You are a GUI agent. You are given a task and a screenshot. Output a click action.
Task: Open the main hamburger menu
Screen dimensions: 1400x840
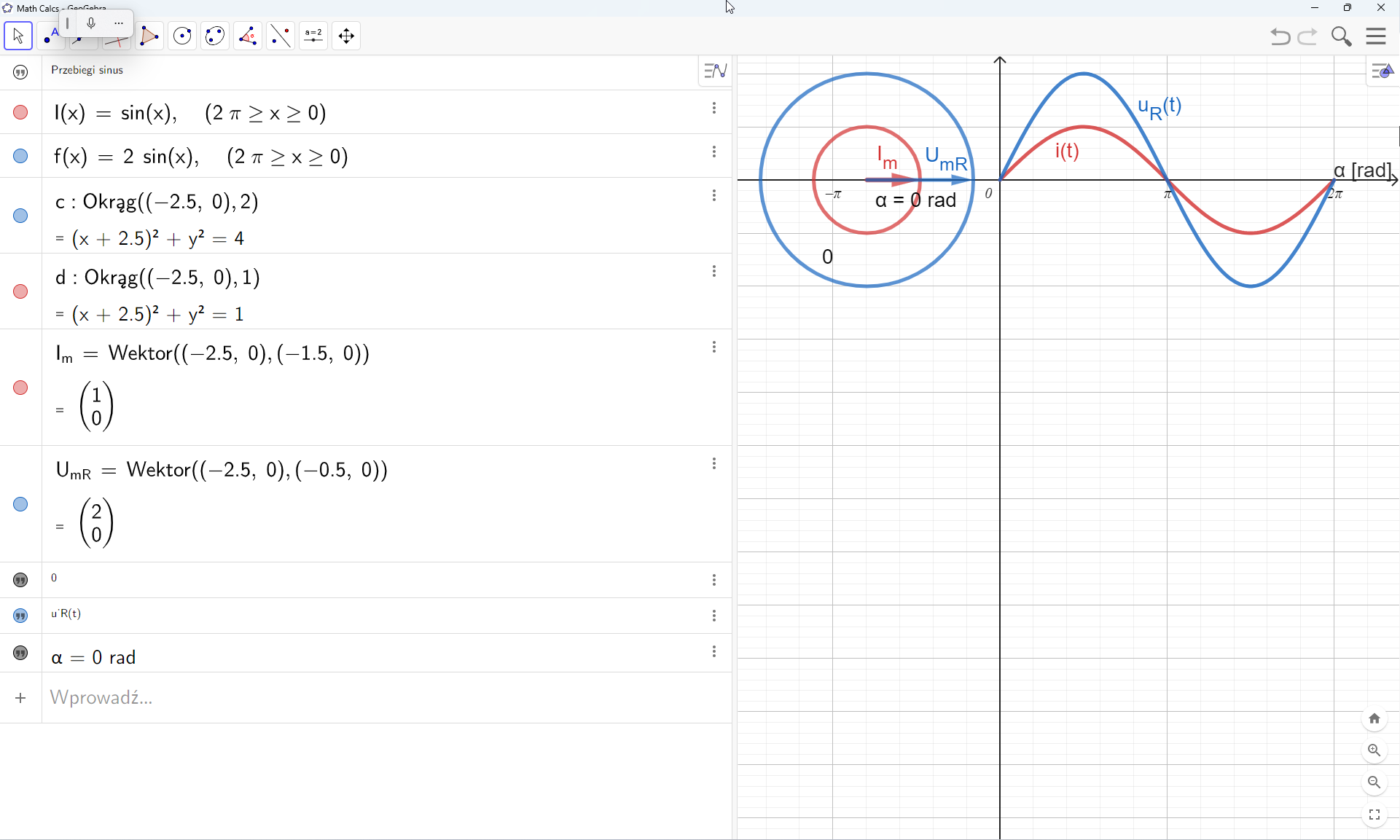pyautogui.click(x=1377, y=36)
